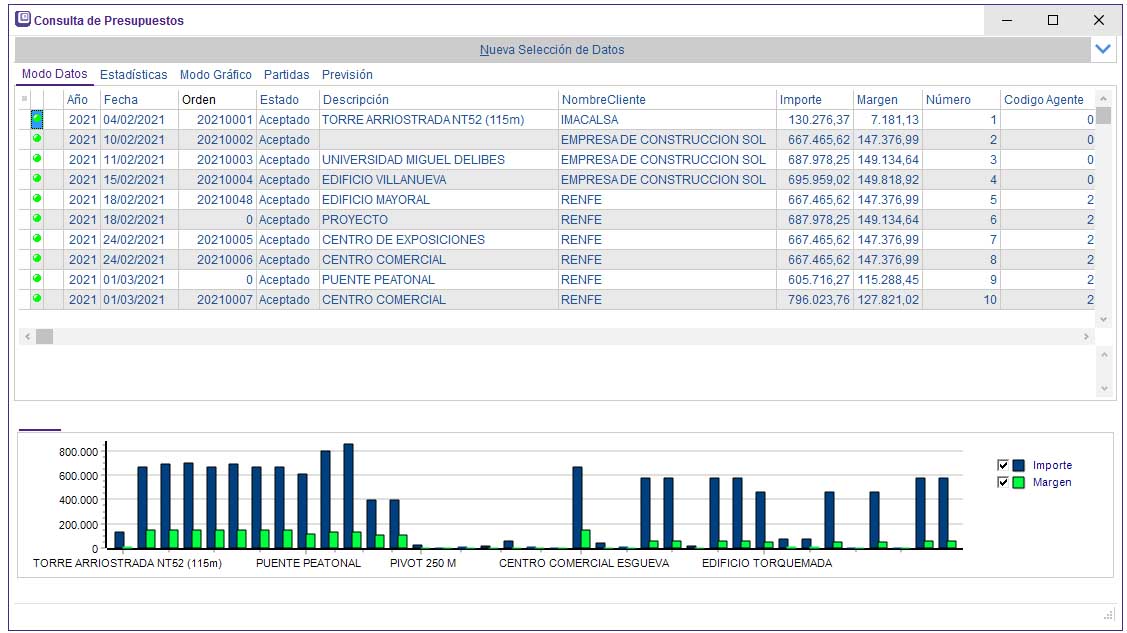Click green status dot in EDIFICIO MAYORAL row
This screenshot has width=1127, height=633.
[38, 199]
